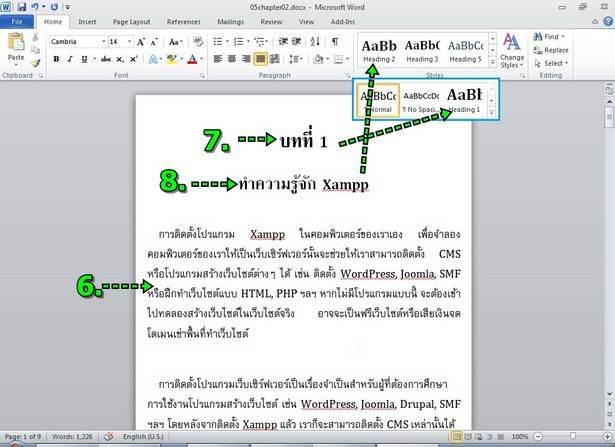Image resolution: width=615 pixels, height=447 pixels.
Task: Select the Format Painter brush
Action: coord(36,63)
